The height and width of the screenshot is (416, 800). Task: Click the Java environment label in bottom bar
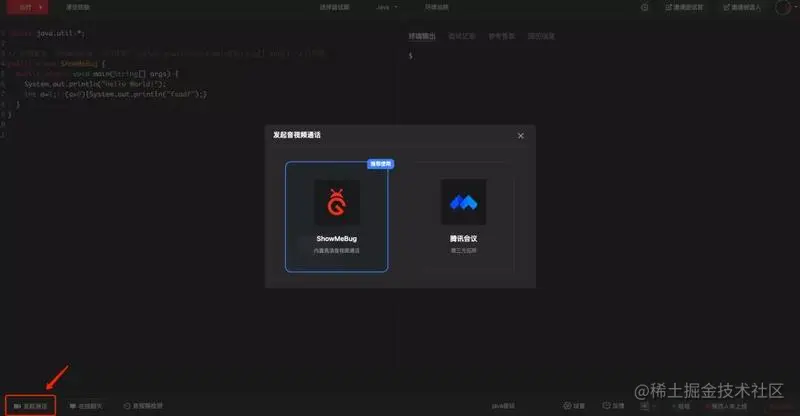click(x=503, y=406)
